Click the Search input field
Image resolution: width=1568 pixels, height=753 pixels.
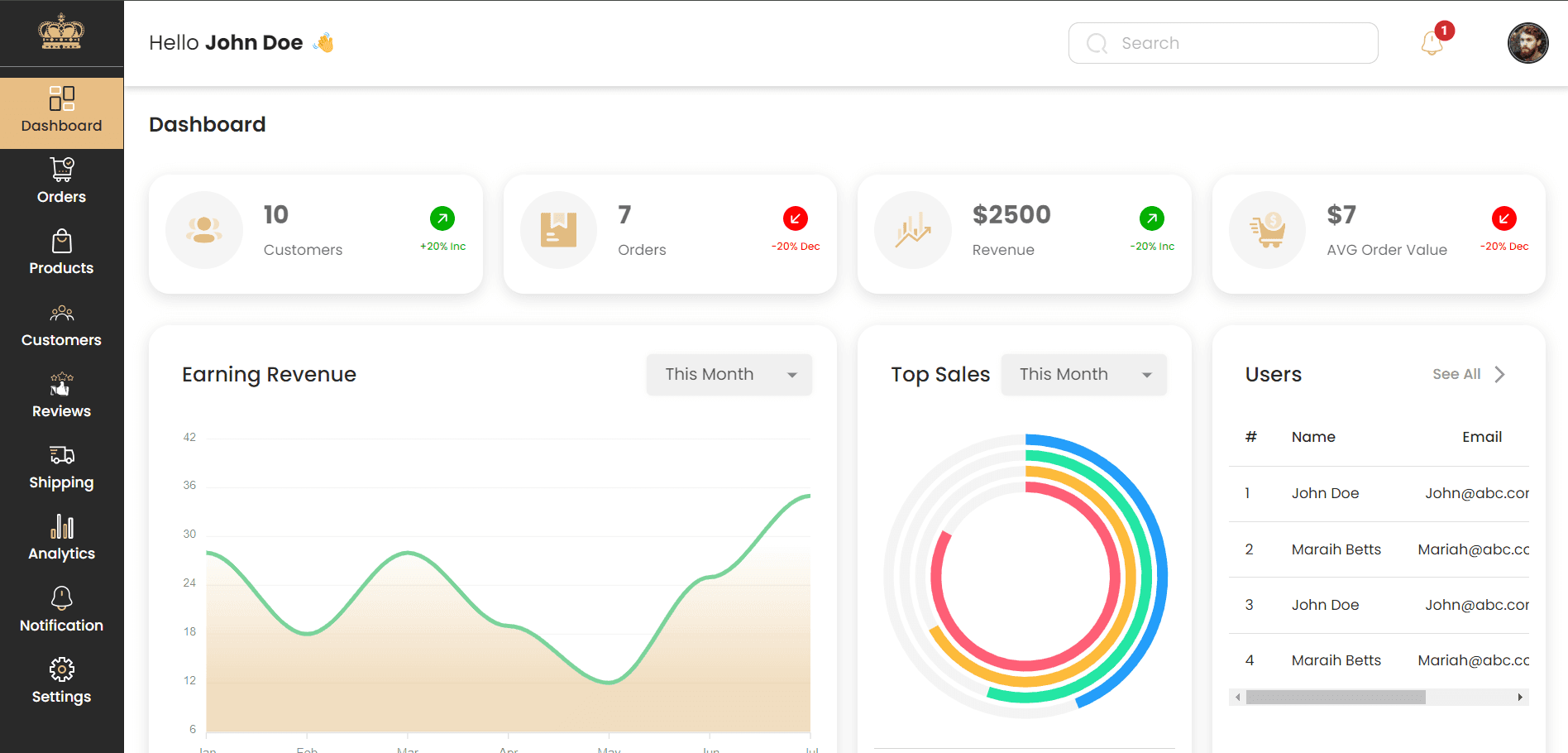(1223, 43)
